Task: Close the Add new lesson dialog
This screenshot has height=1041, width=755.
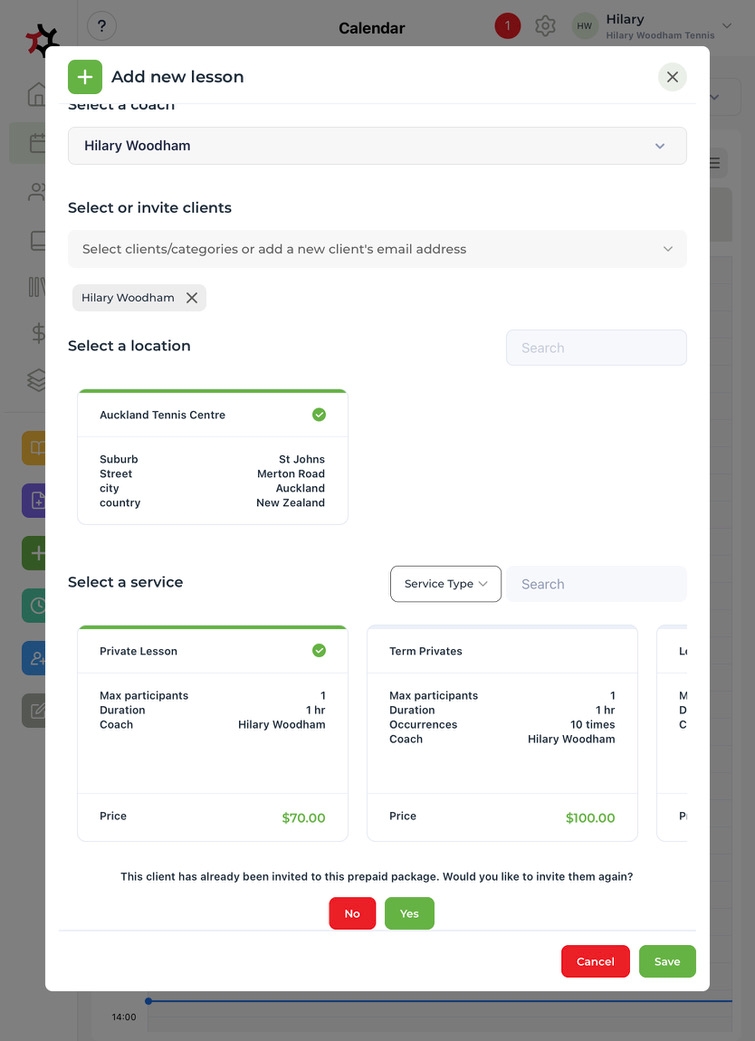Action: pos(672,77)
